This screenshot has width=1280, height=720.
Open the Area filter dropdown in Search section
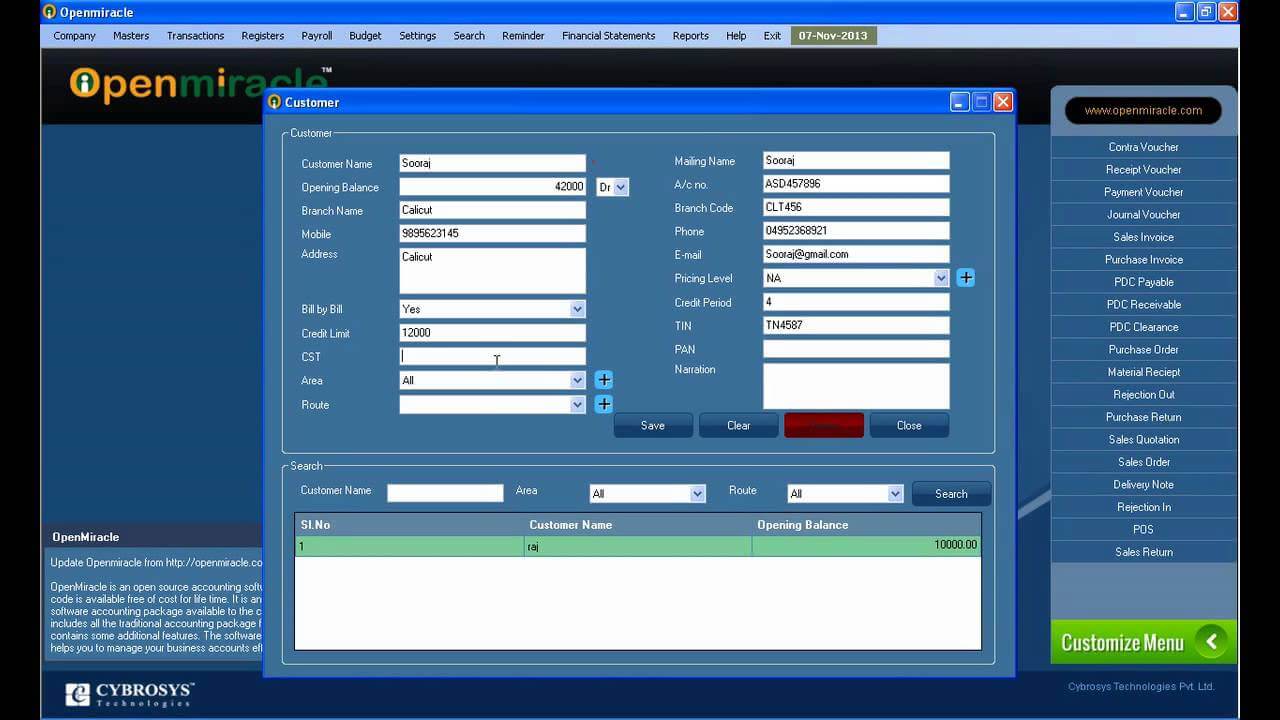click(x=697, y=494)
